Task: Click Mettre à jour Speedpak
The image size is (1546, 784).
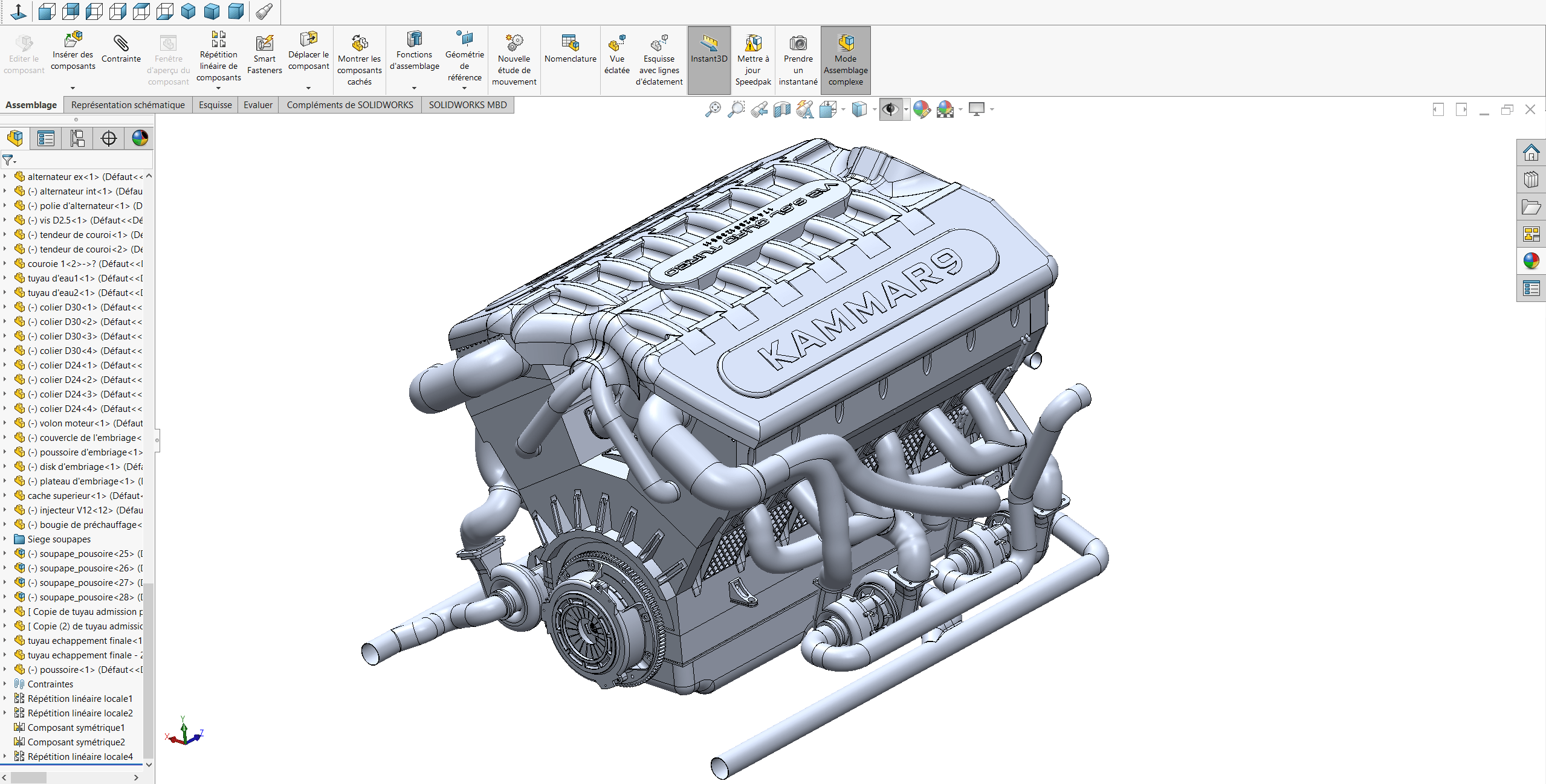Action: (752, 59)
